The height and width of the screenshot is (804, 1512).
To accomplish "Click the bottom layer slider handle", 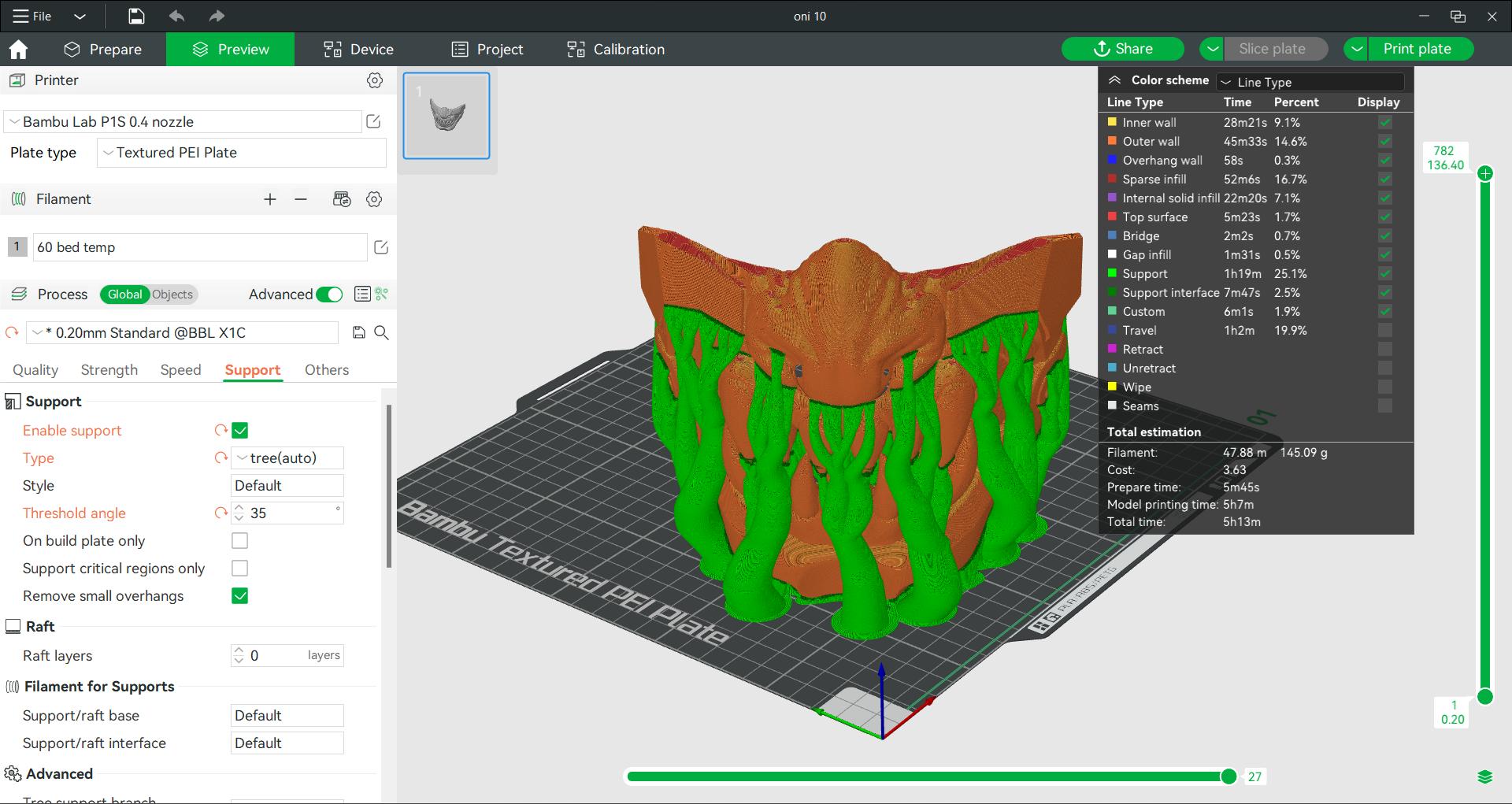I will [1485, 696].
